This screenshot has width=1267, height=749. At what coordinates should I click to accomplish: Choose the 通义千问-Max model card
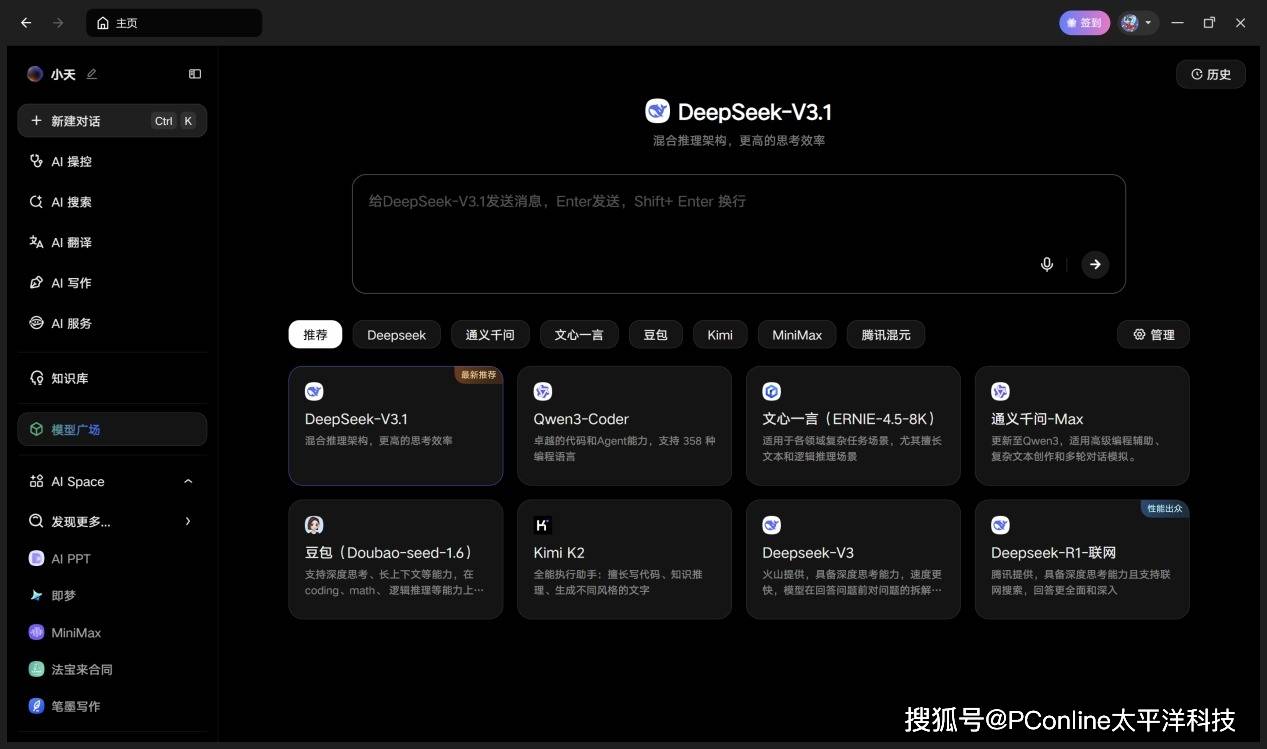(1082, 426)
